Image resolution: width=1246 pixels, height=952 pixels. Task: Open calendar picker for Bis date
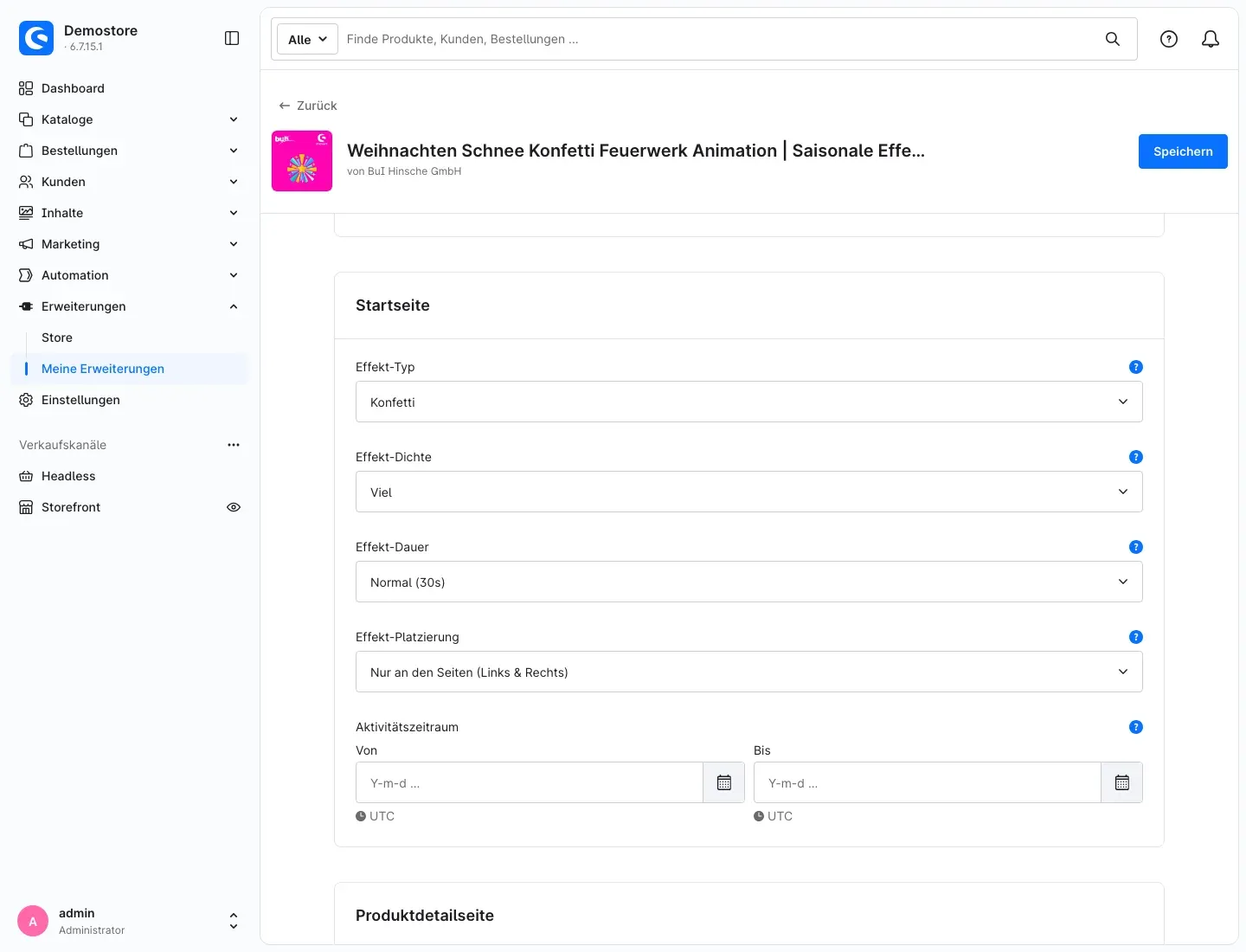point(1122,782)
